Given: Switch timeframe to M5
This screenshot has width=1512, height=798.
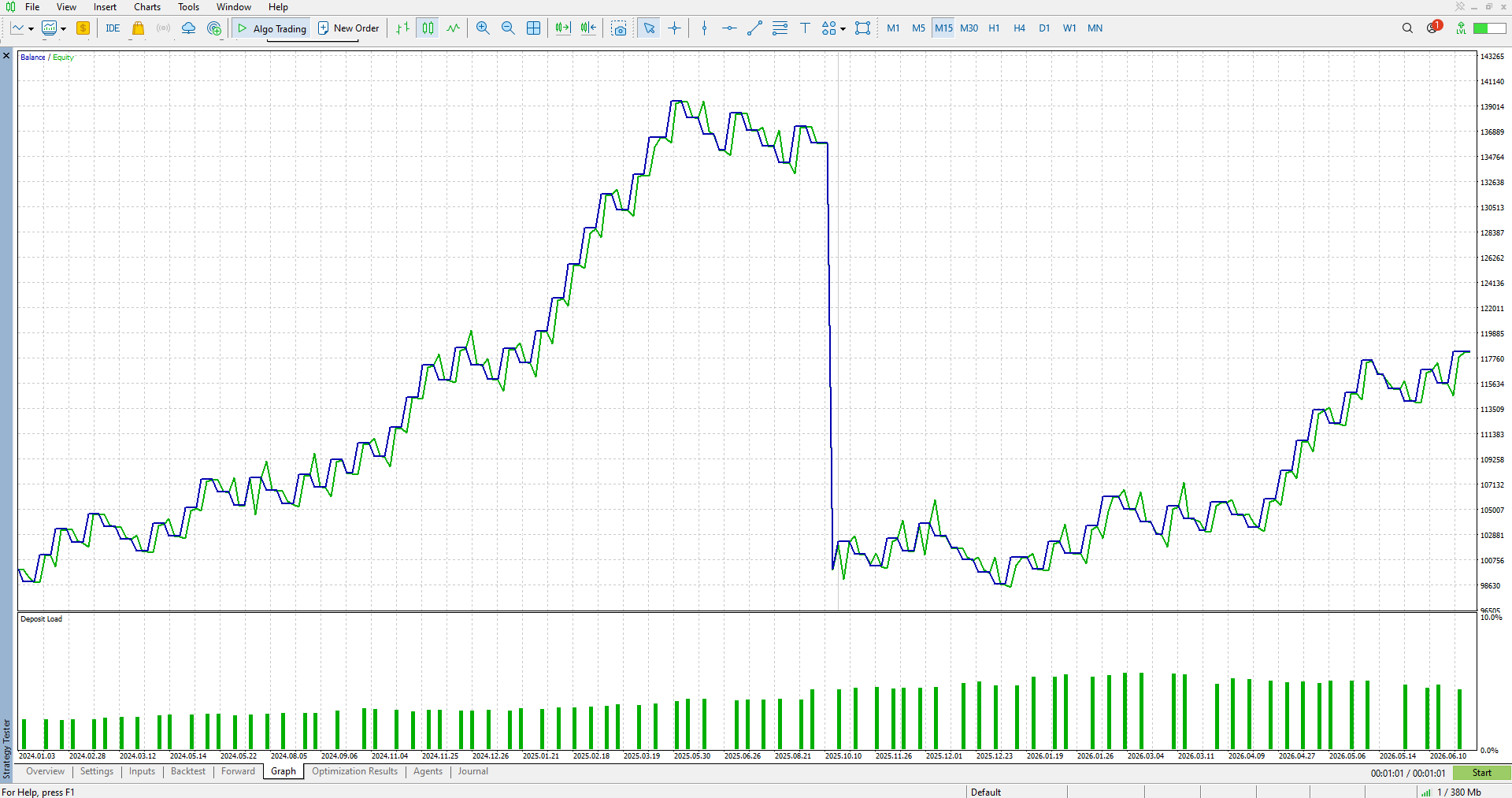Looking at the screenshot, I should coord(918,28).
